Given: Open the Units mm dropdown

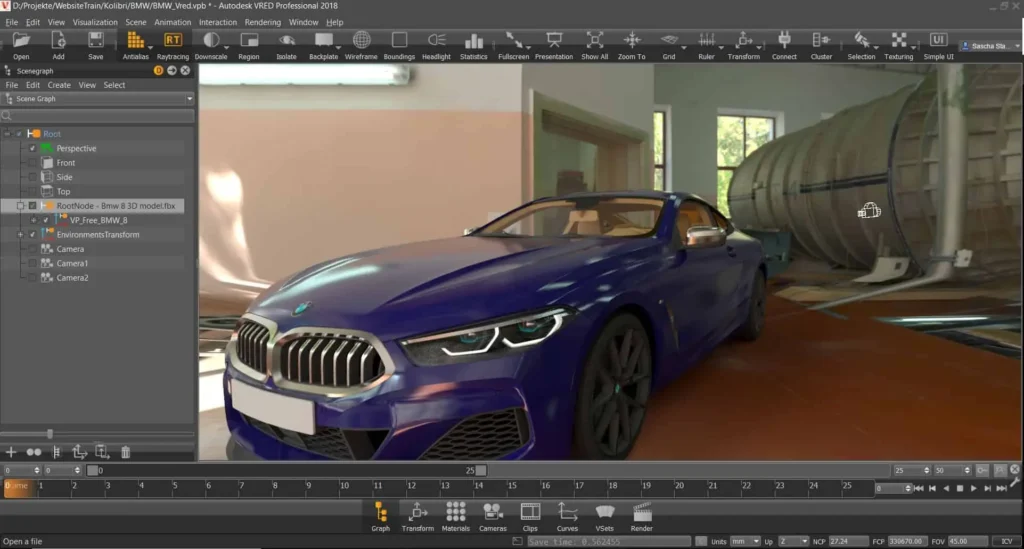Looking at the screenshot, I should tap(745, 541).
